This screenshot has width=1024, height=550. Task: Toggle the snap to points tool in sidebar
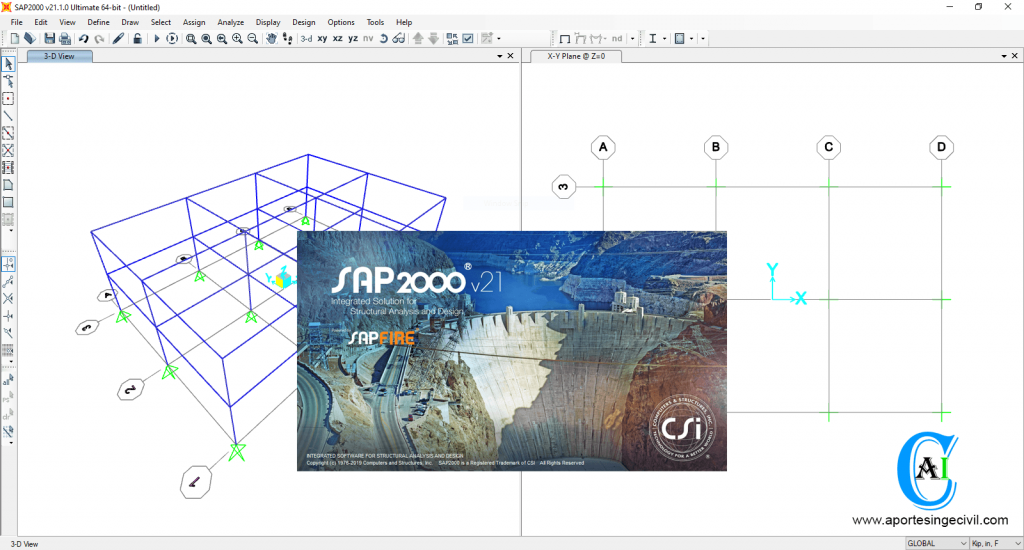8,264
